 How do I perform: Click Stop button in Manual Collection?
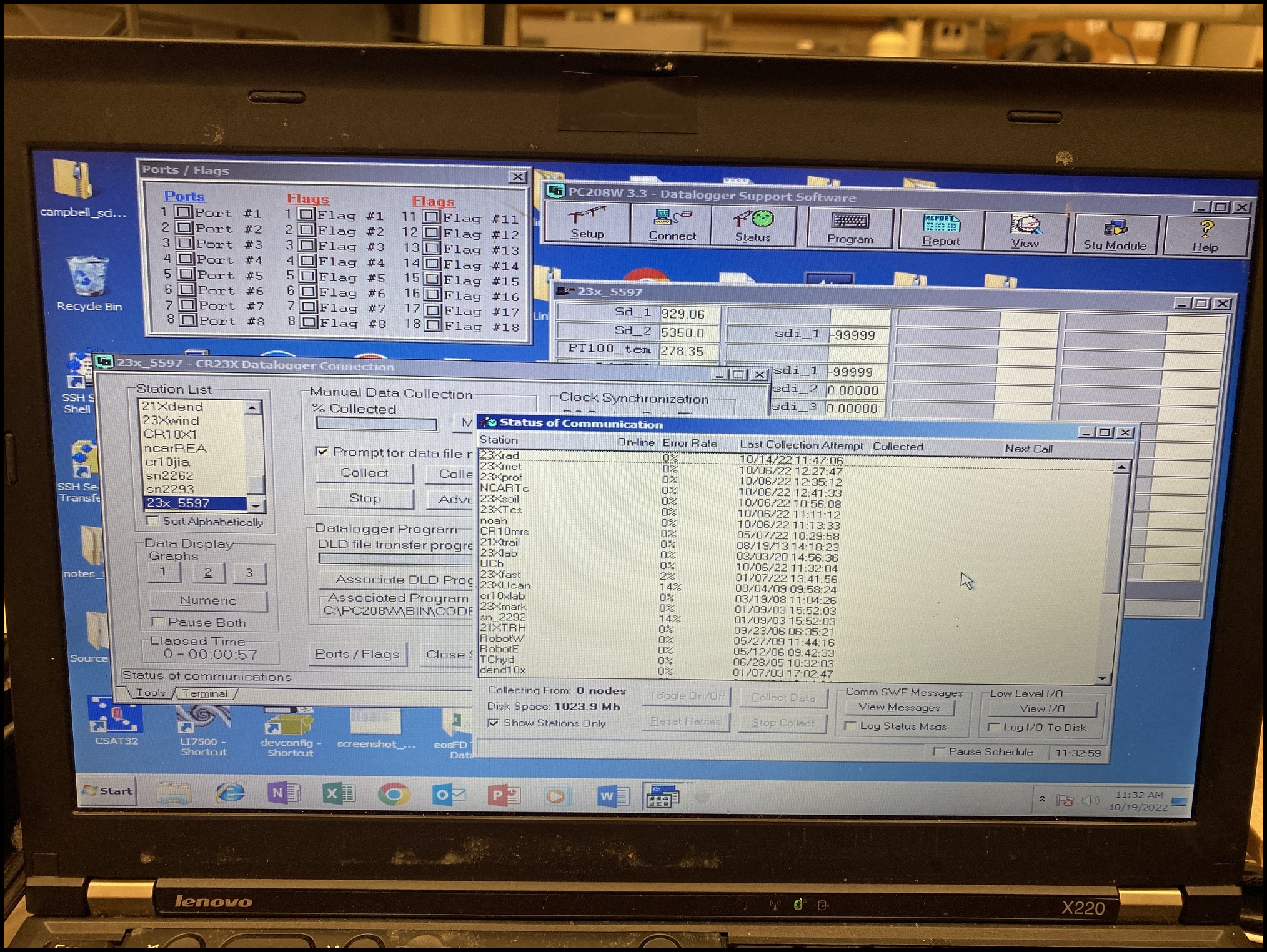(365, 498)
